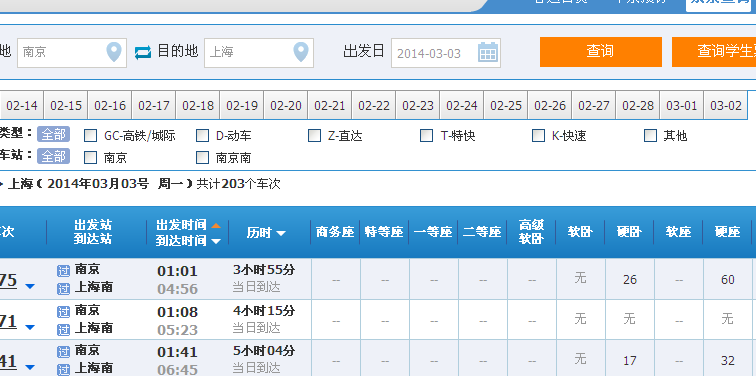Select date tab 02-18

click(x=198, y=106)
